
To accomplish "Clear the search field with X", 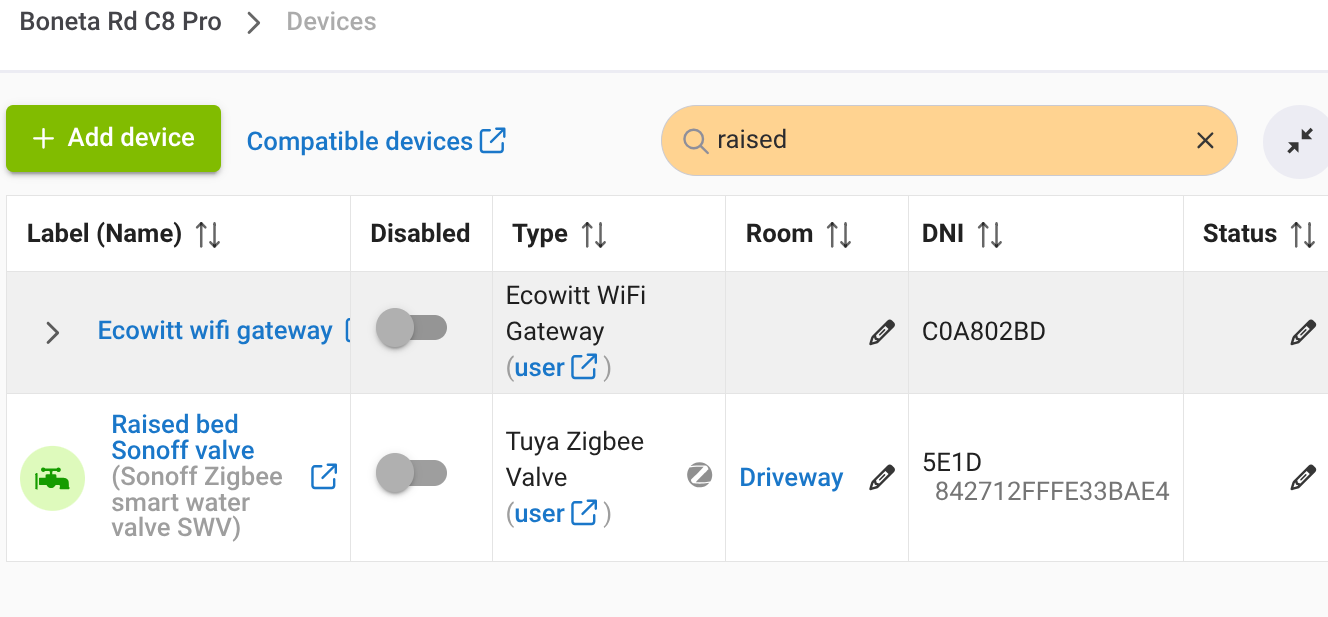I will pos(1205,141).
